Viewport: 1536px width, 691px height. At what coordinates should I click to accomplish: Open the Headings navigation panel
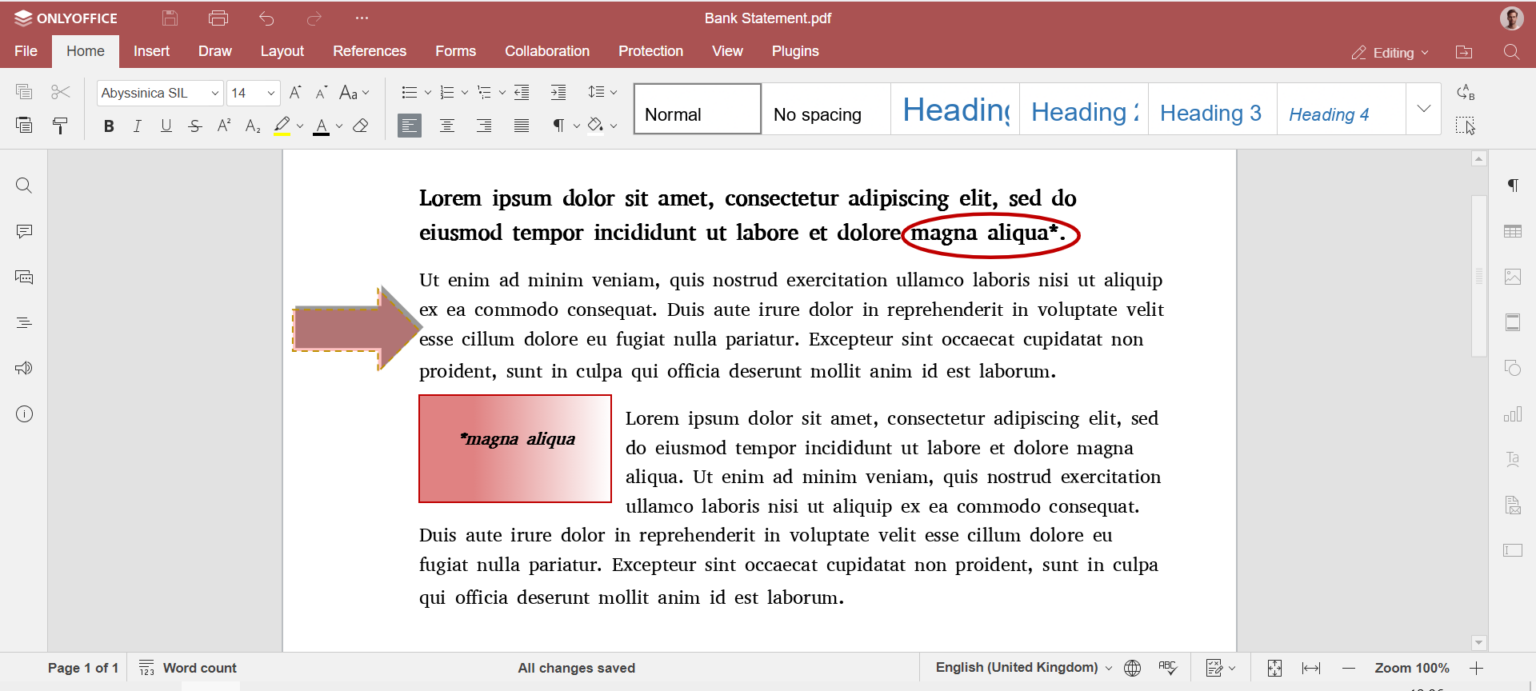tap(23, 322)
